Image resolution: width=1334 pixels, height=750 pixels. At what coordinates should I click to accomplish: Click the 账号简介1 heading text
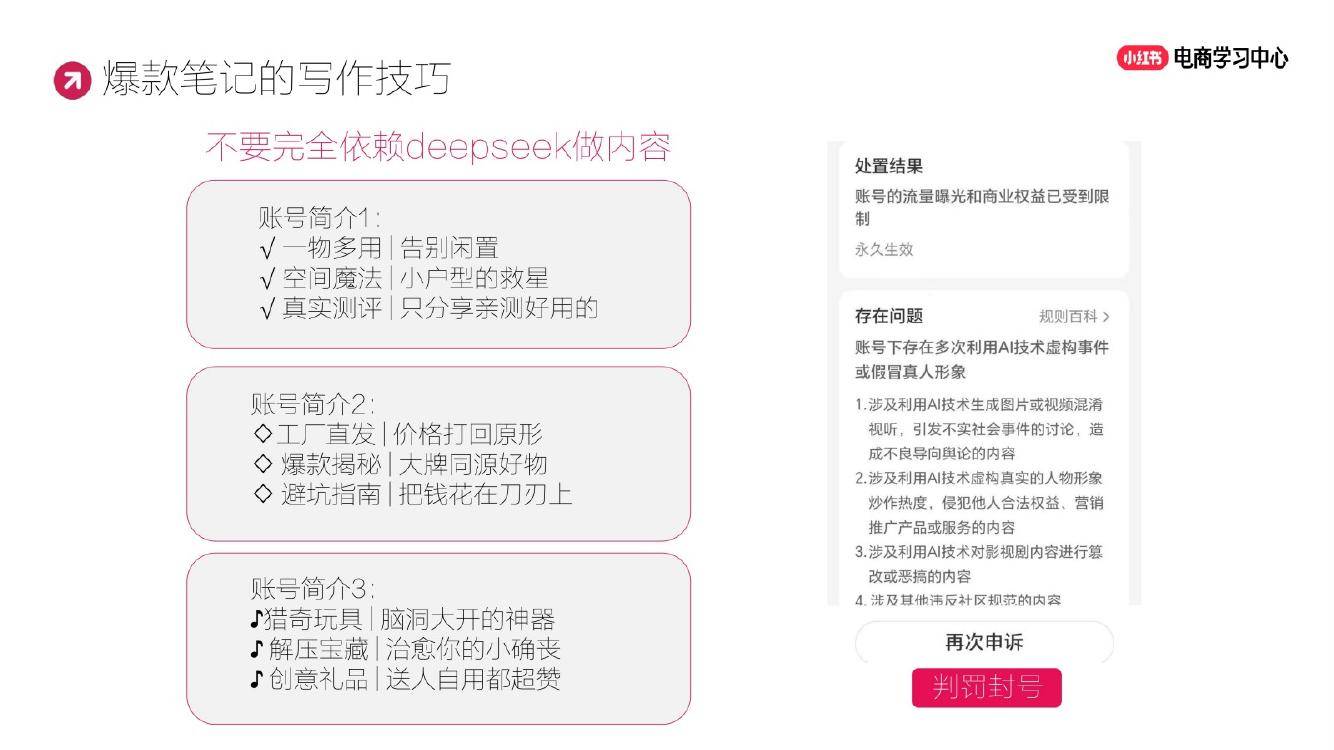point(319,218)
